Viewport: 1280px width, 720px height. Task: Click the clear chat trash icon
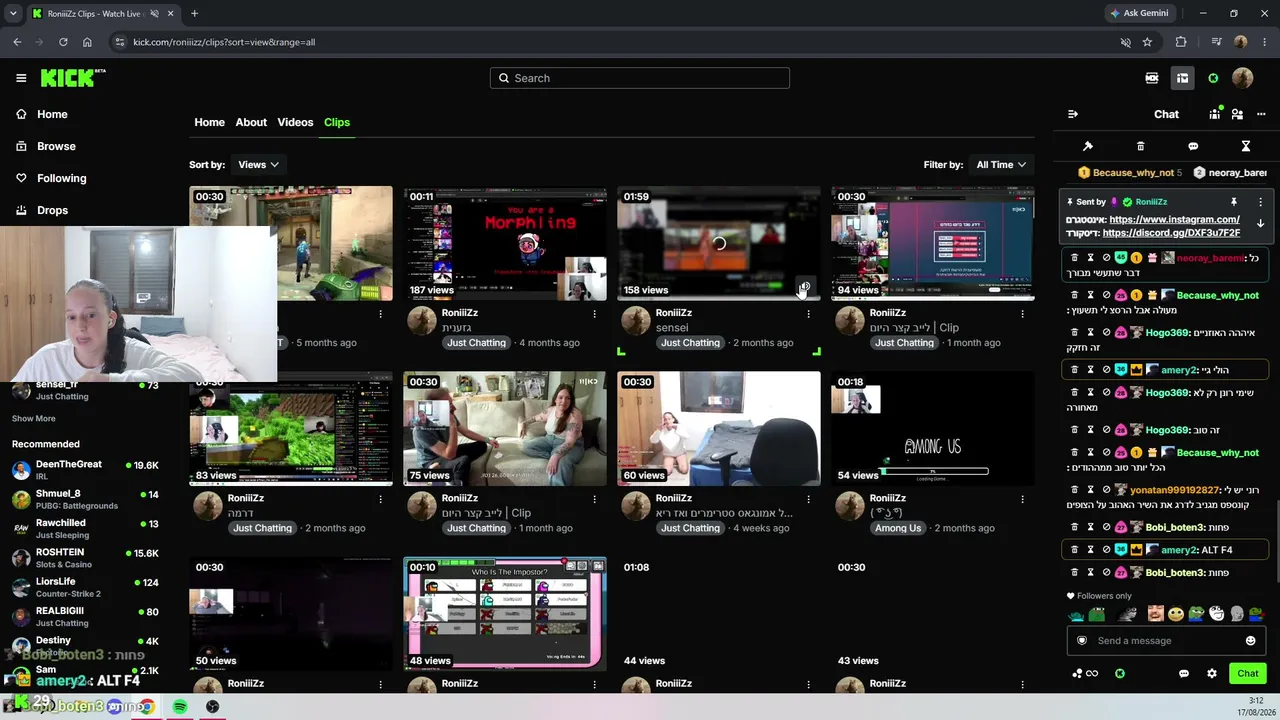pos(1141,146)
